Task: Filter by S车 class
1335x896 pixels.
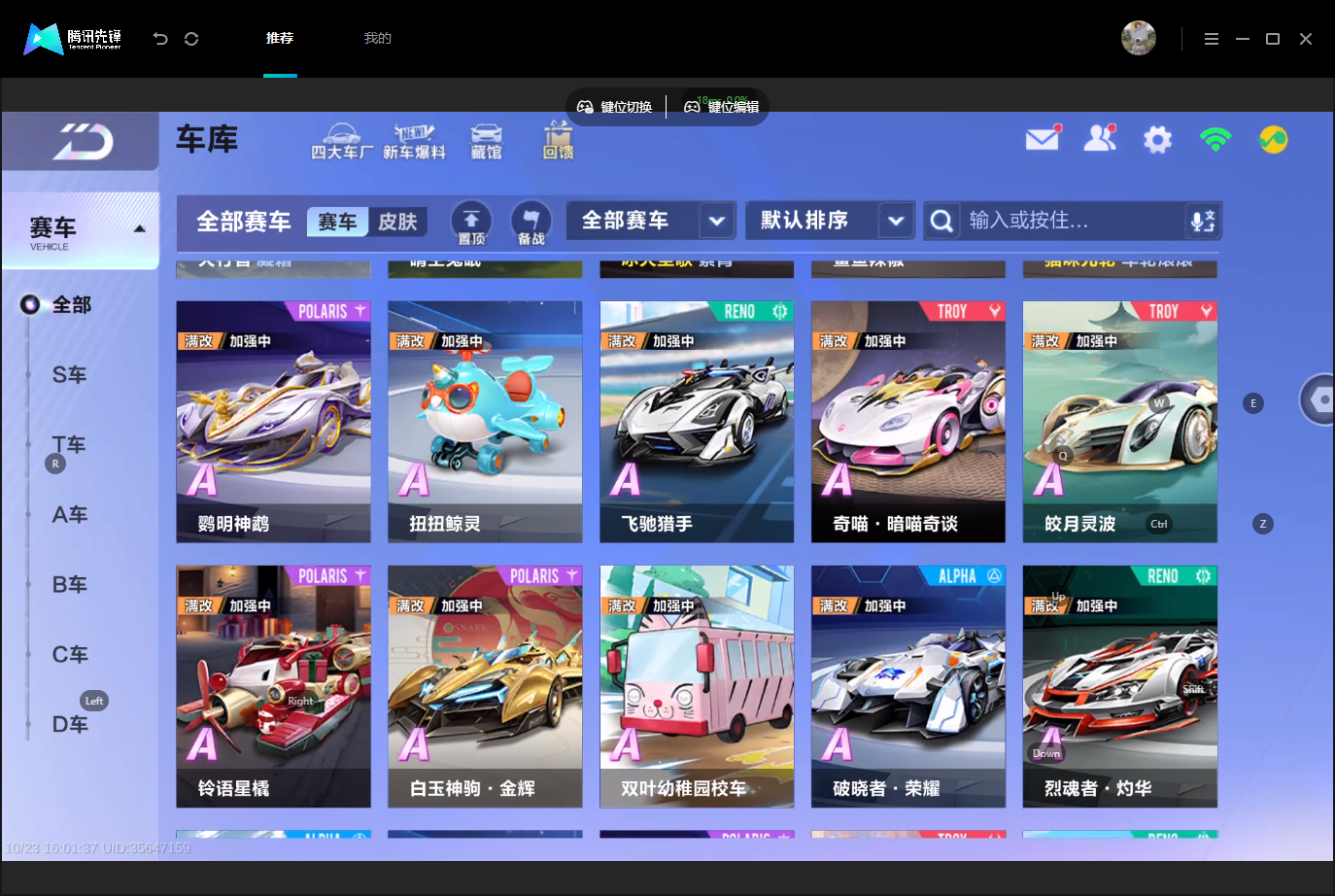Action: coord(69,375)
